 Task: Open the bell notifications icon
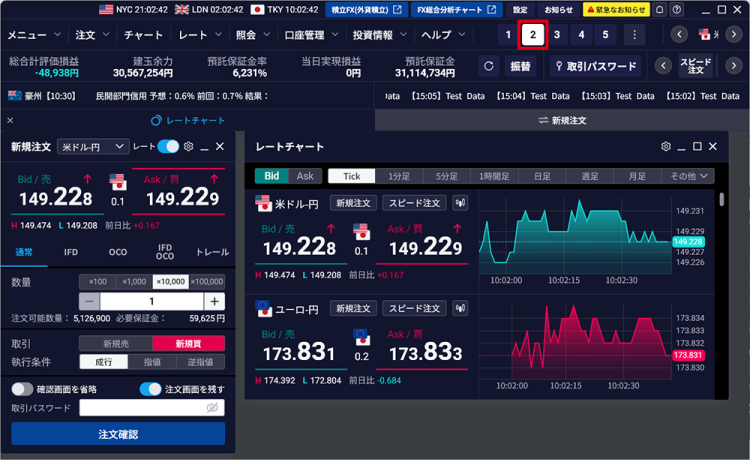pos(662,10)
